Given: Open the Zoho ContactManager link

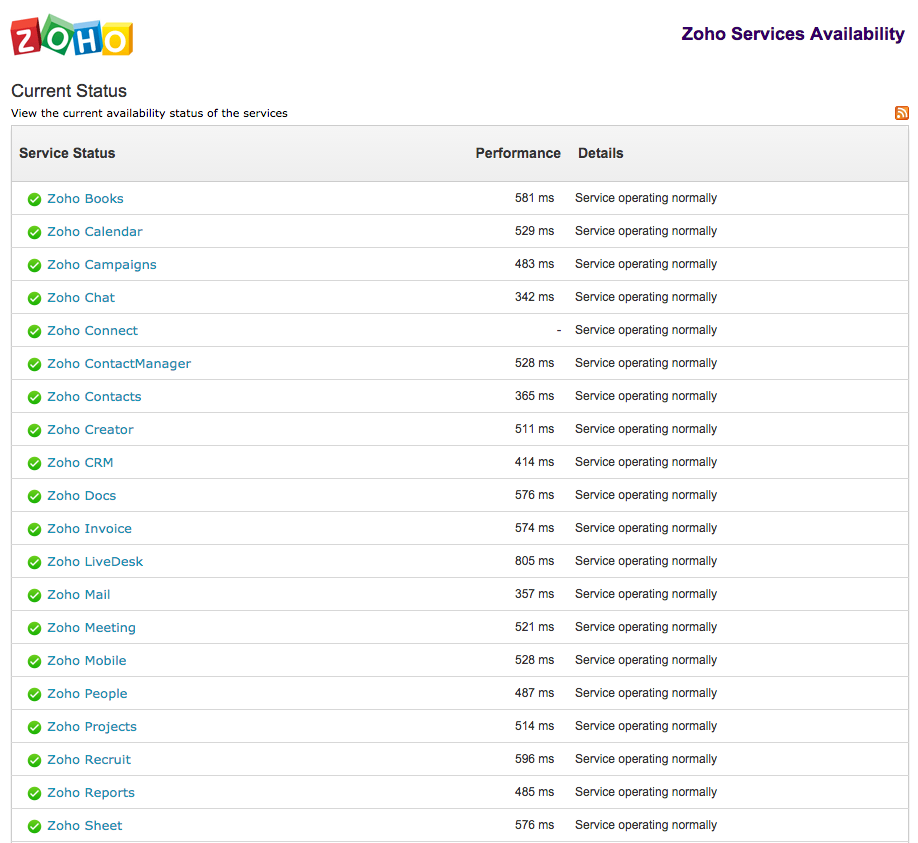Looking at the screenshot, I should click(x=119, y=364).
